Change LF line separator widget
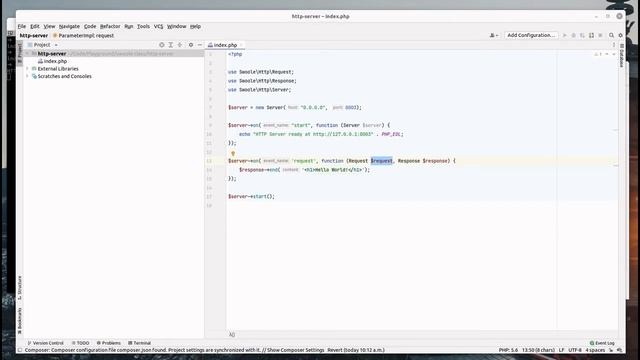 tap(561, 350)
